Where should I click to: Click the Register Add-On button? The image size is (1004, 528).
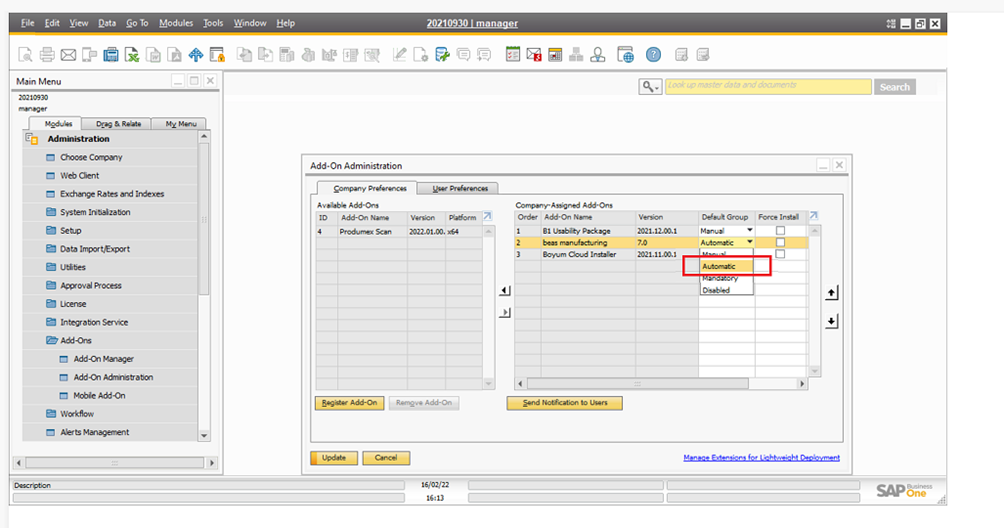coord(350,403)
